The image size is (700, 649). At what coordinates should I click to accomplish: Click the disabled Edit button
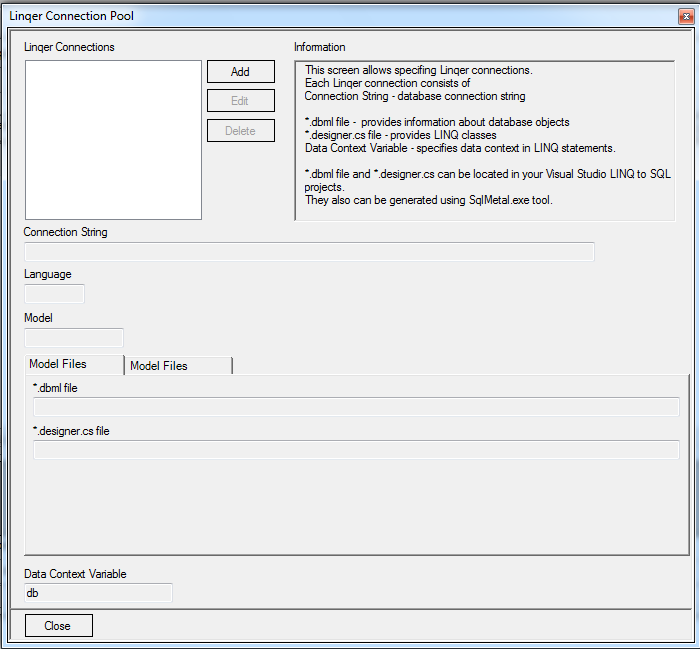(241, 101)
